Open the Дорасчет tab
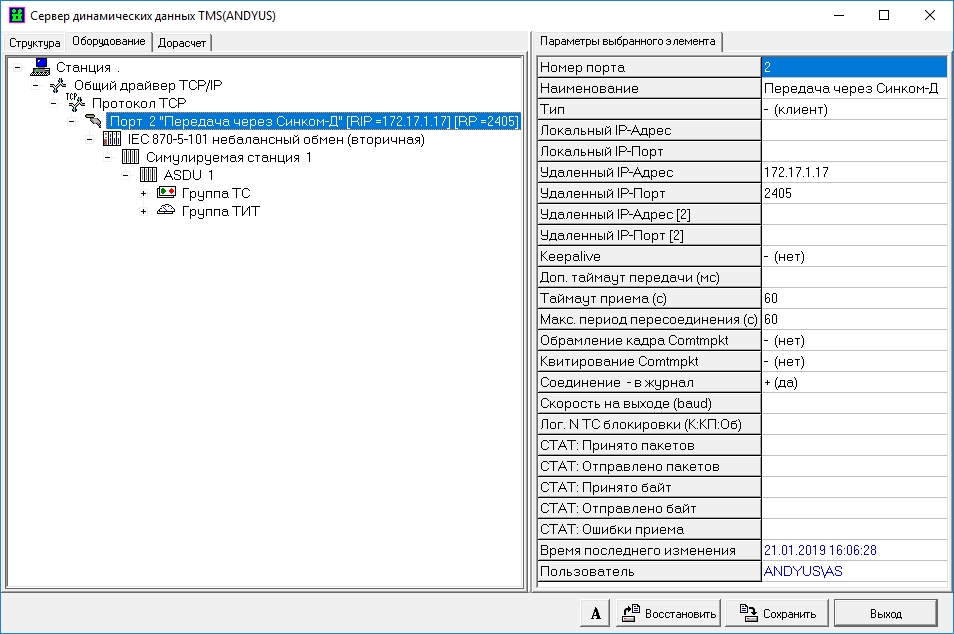 pyautogui.click(x=182, y=43)
